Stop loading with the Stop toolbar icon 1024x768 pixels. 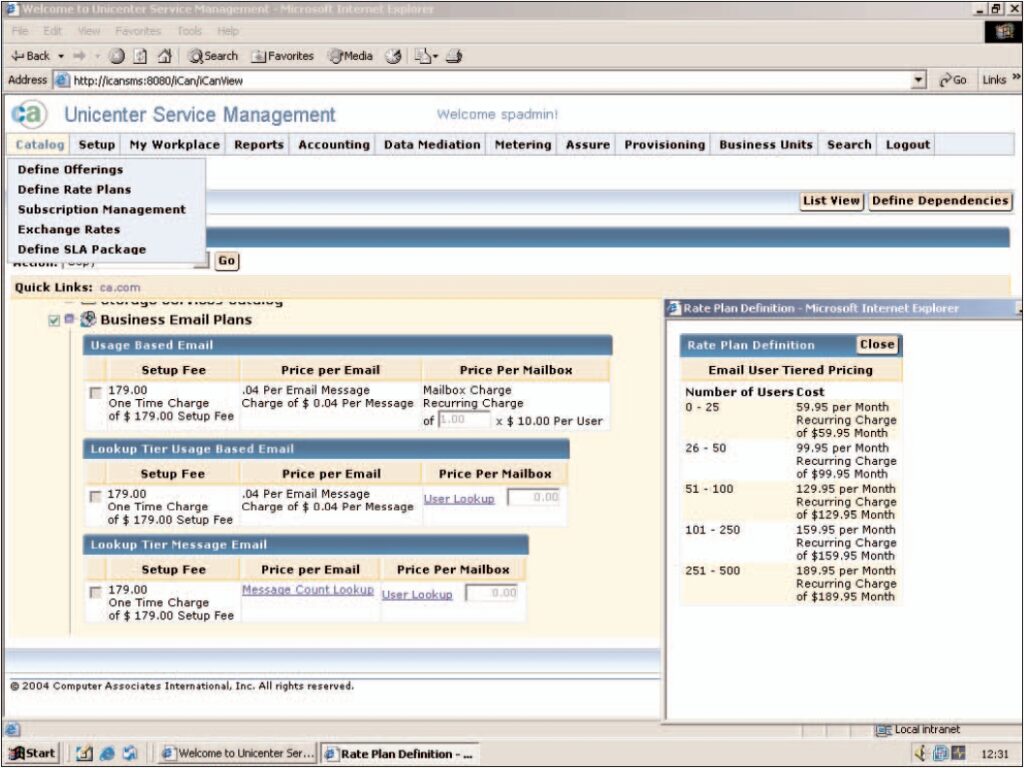(x=116, y=56)
